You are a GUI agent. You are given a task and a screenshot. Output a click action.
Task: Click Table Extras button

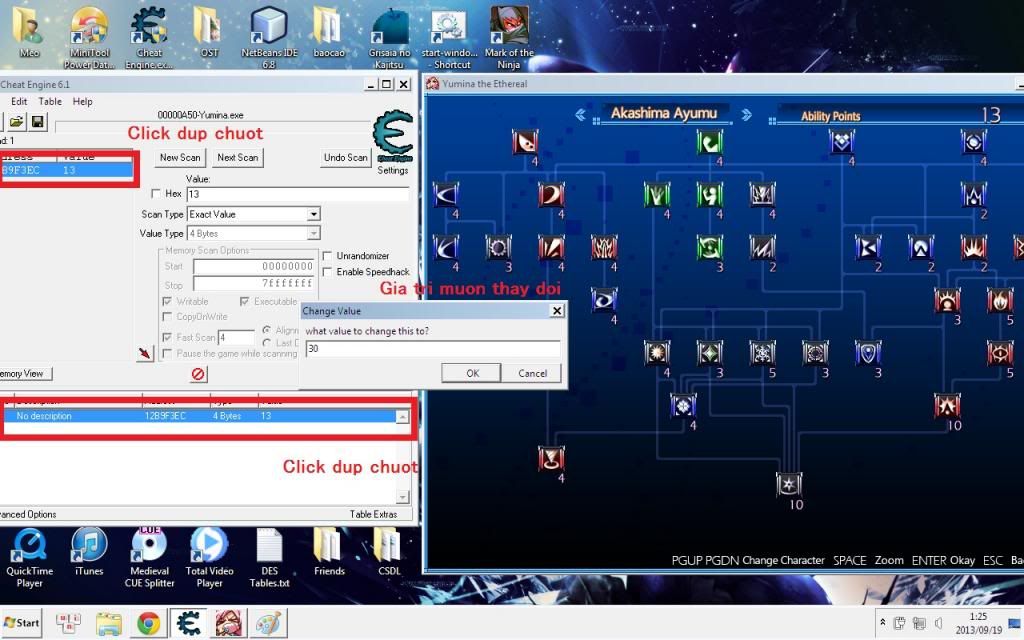tap(373, 514)
